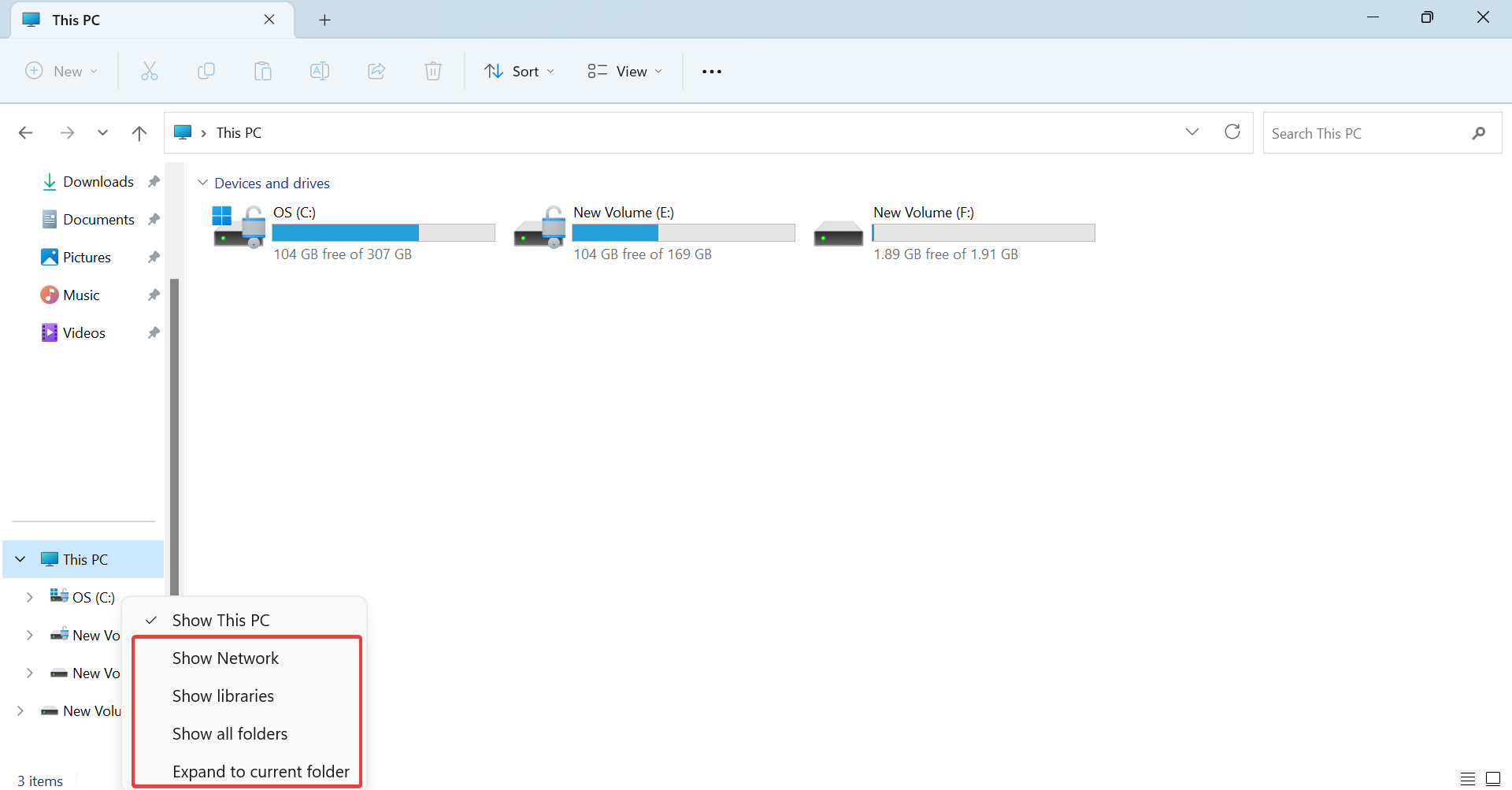
Task: Collapse the Devices and drives section
Action: tap(203, 182)
